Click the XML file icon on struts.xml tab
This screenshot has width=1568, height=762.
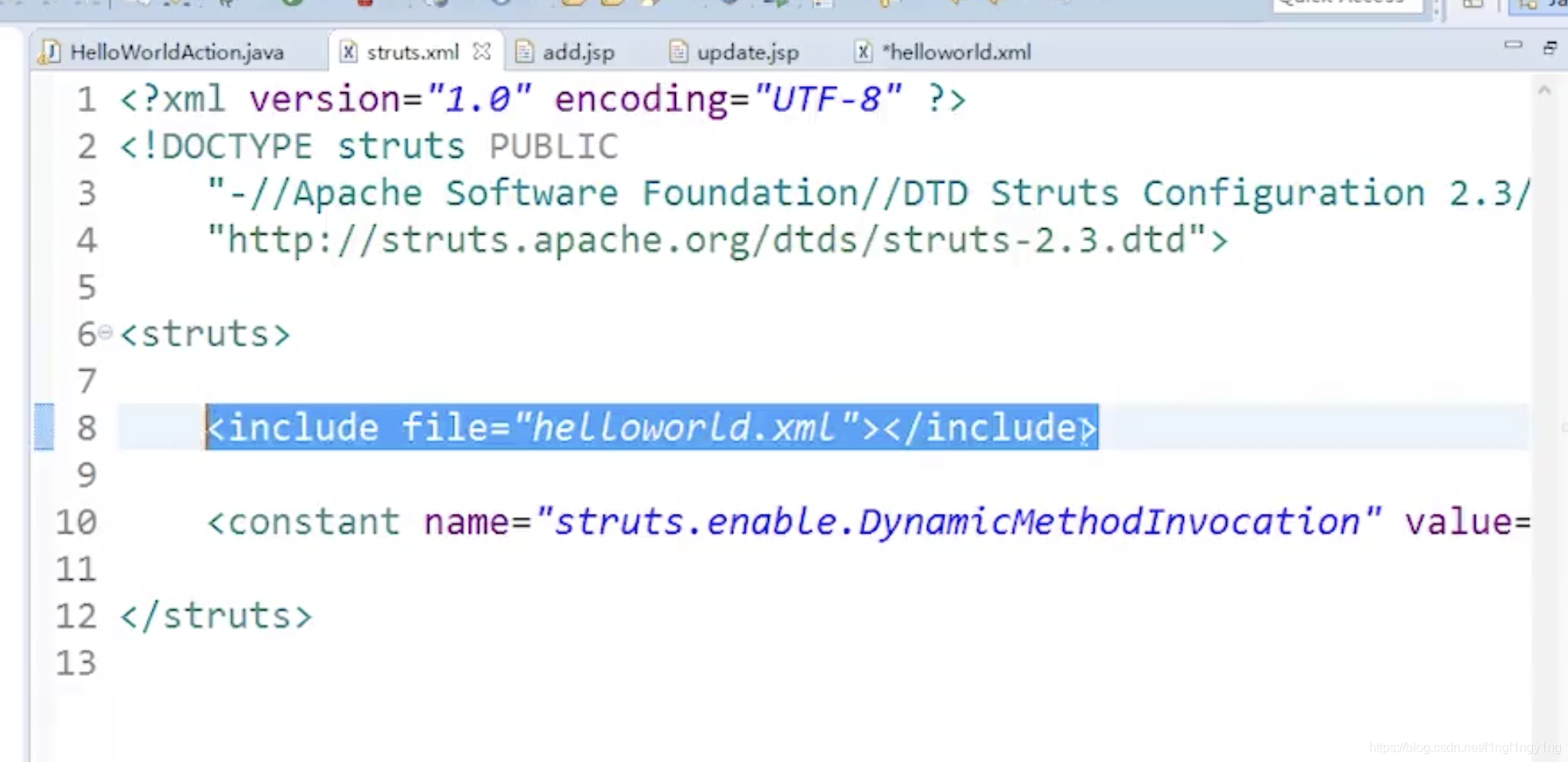click(347, 52)
